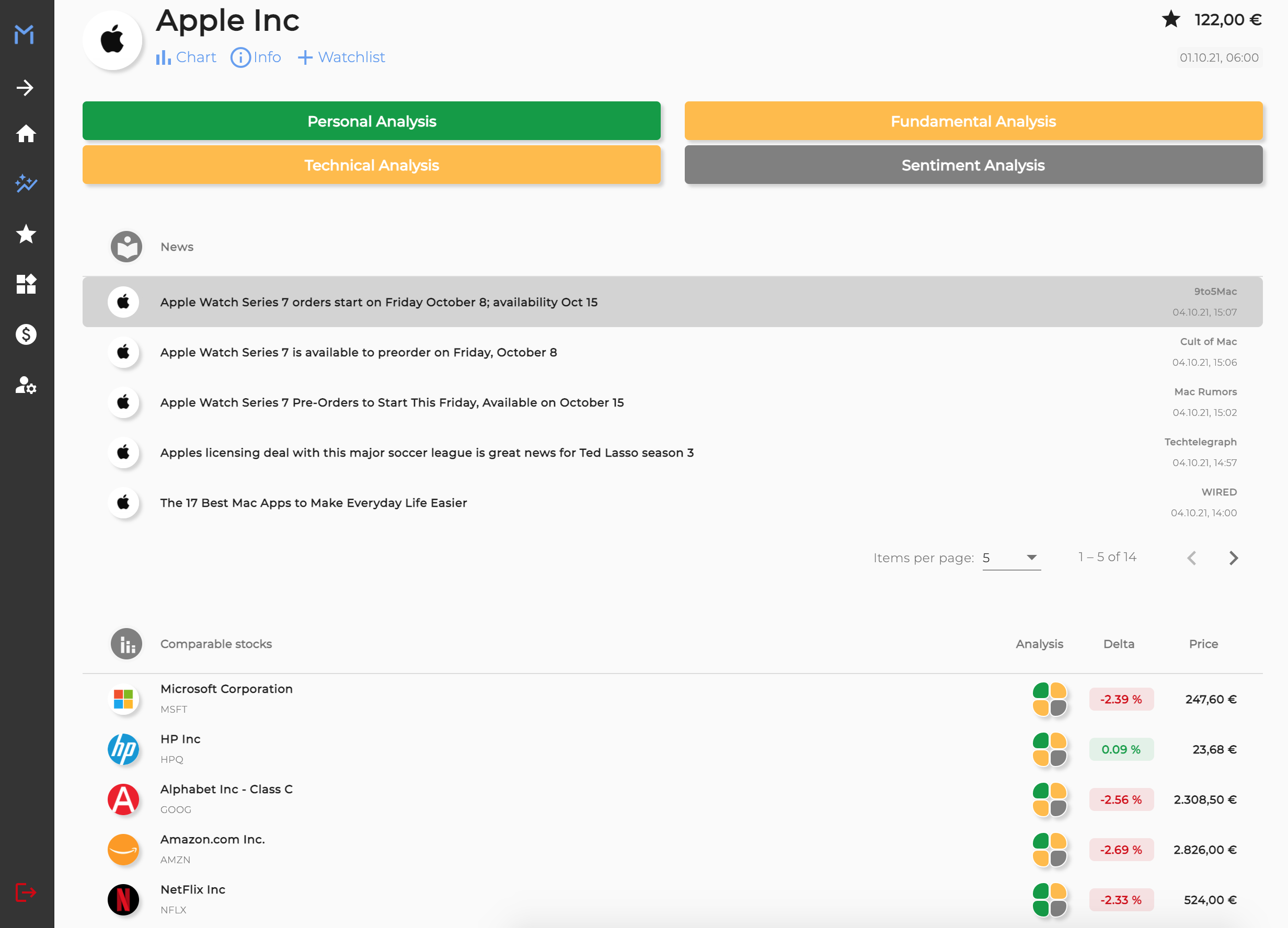This screenshot has height=928, width=1288.
Task: Open the analysis sparkline chart icon
Action: 26,183
